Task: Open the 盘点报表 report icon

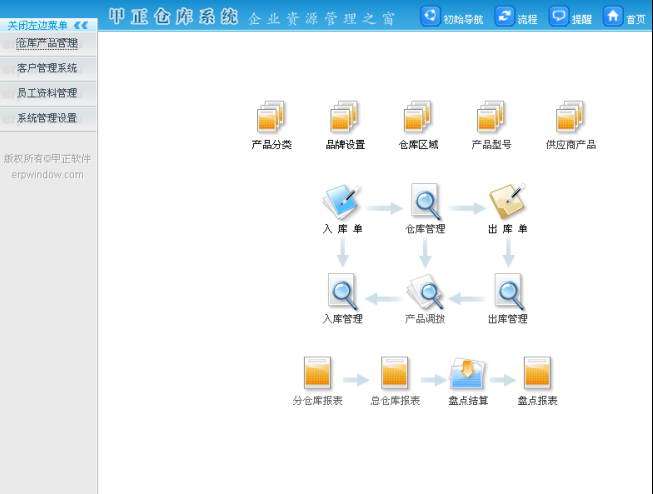Action: [x=537, y=374]
